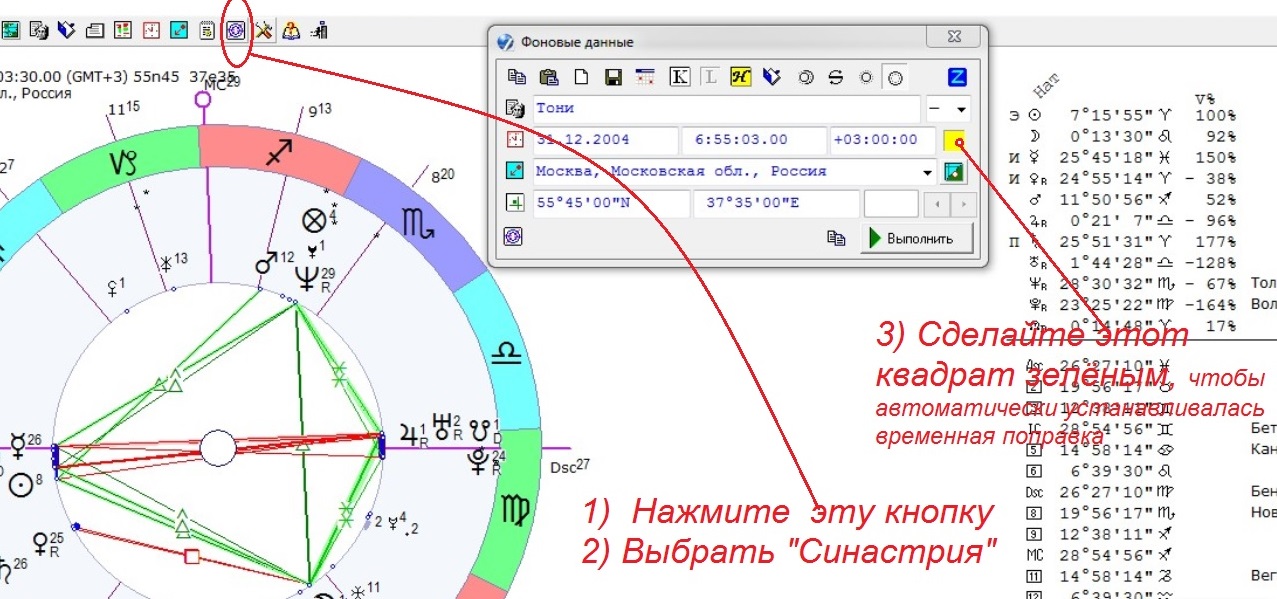
Task: Select the double circle chart option
Action: point(897,76)
